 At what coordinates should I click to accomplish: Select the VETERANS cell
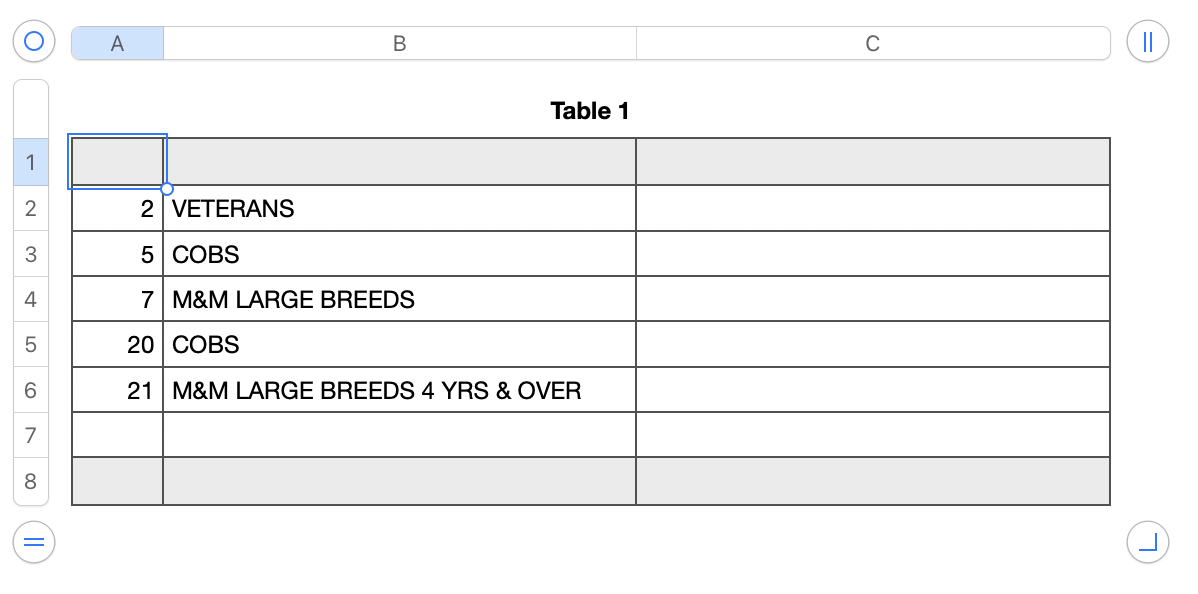coord(399,208)
